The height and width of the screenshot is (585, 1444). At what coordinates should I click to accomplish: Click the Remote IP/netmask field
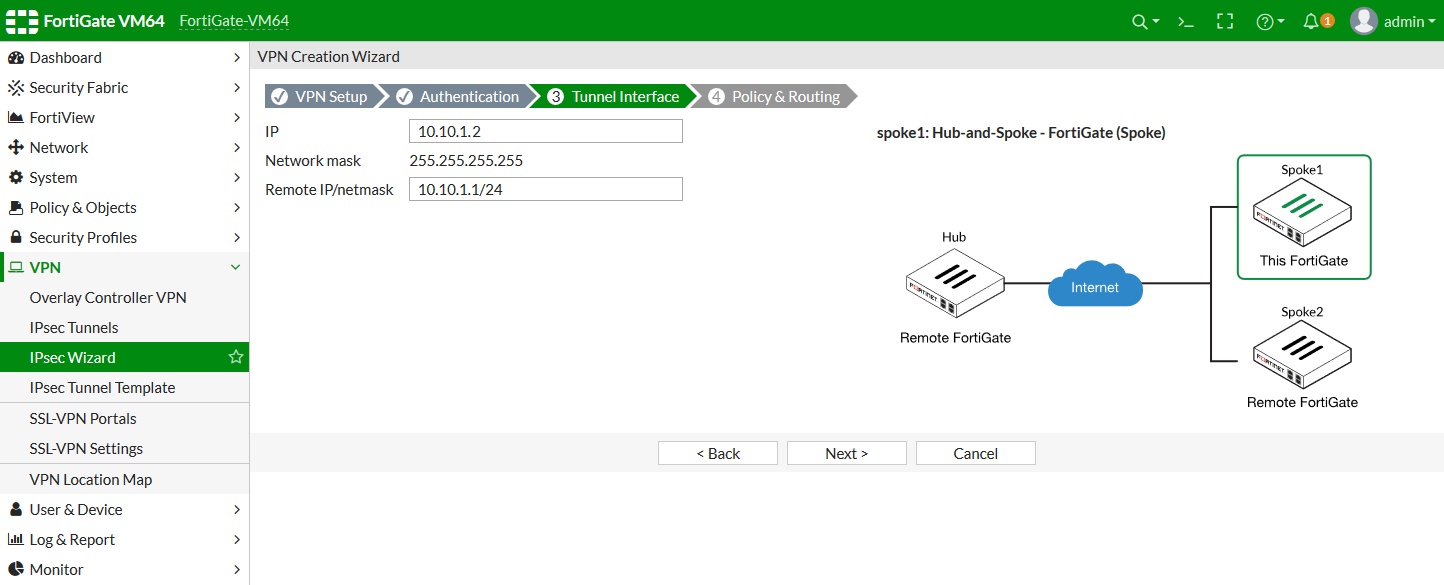[x=546, y=189]
